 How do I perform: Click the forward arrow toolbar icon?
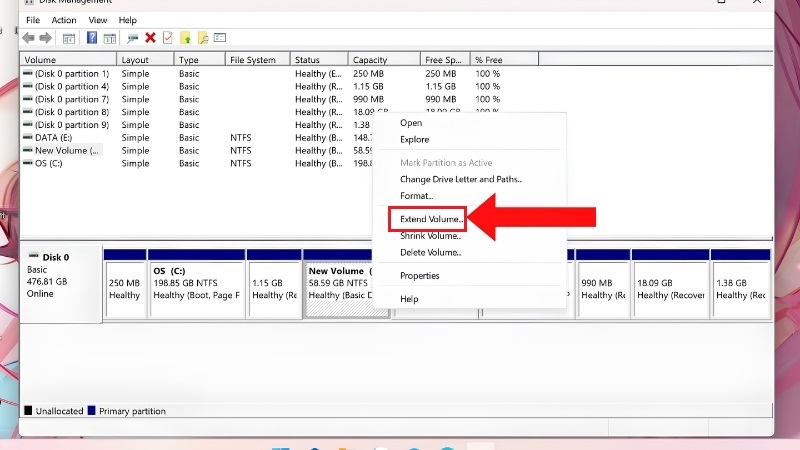click(x=46, y=38)
